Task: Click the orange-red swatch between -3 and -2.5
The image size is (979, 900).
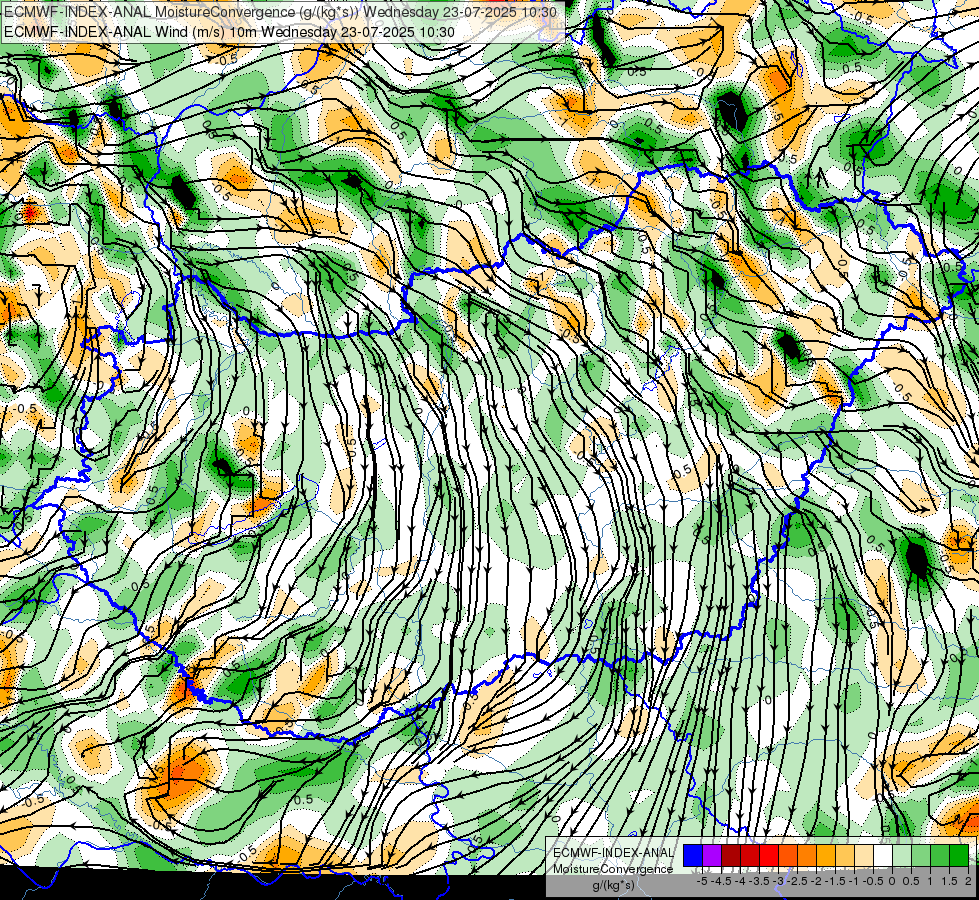Action: click(x=788, y=856)
